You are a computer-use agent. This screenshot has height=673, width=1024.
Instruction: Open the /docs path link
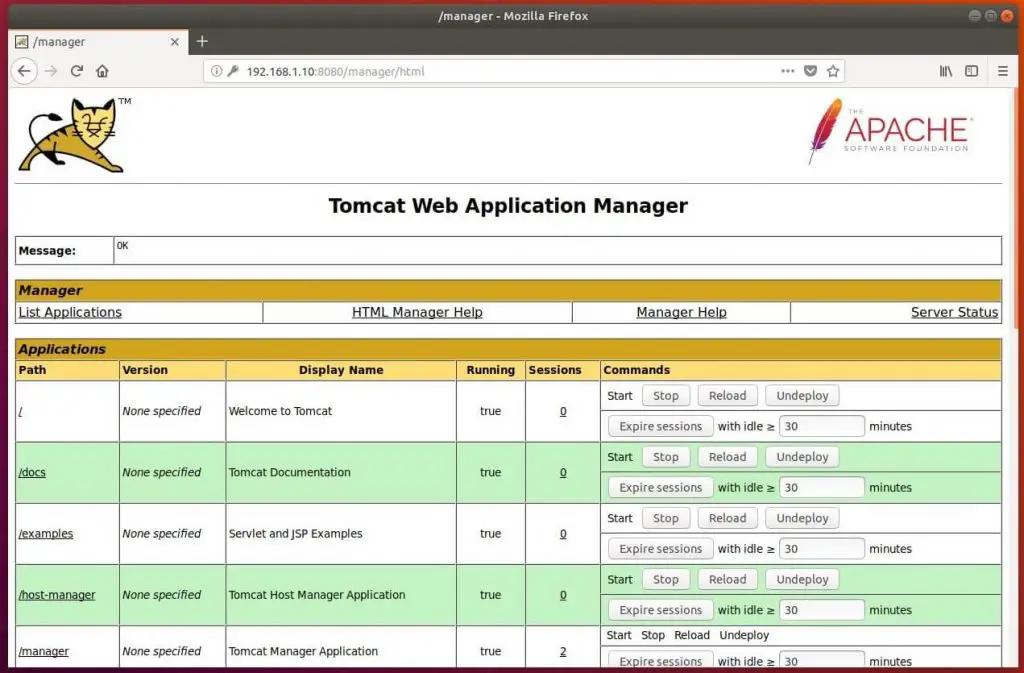tap(32, 472)
